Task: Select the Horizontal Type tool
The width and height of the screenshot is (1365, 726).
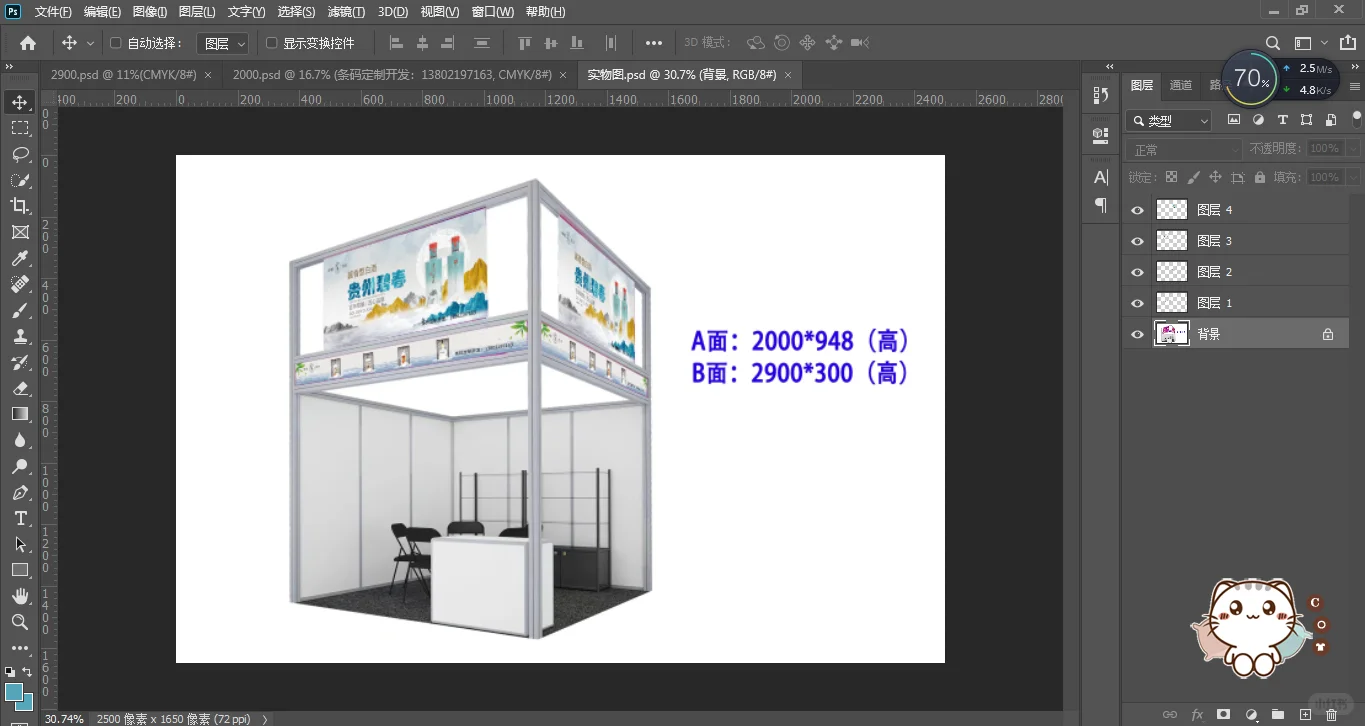Action: click(x=20, y=518)
